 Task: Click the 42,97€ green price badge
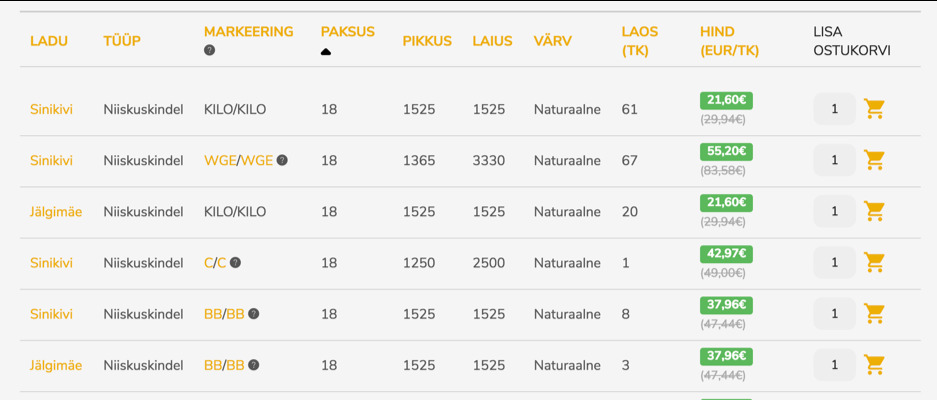726,254
